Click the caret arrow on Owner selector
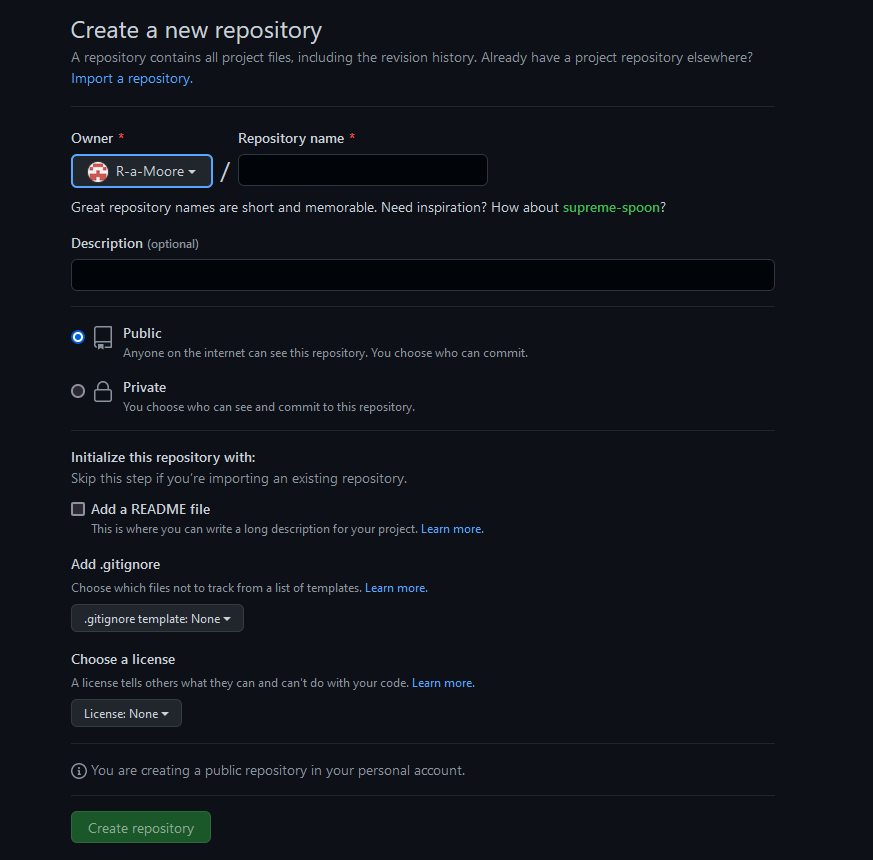 tap(192, 171)
